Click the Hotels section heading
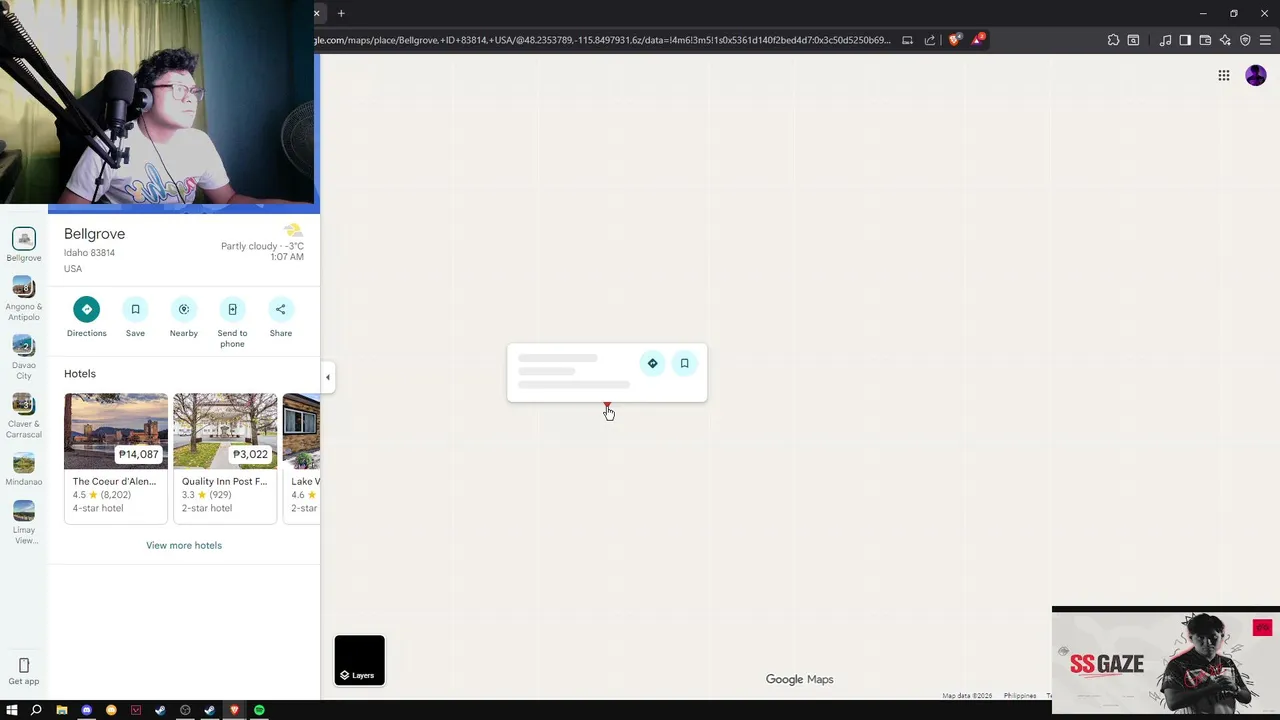This screenshot has height=720, width=1280. pyautogui.click(x=80, y=373)
